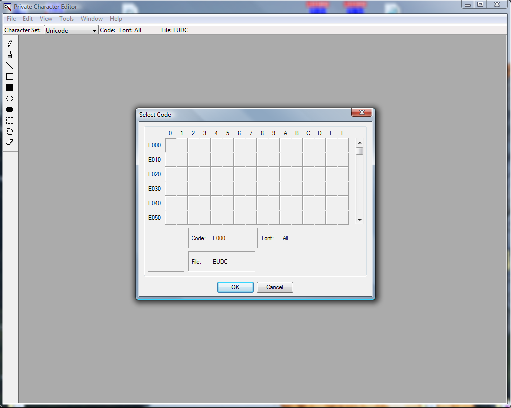Click column header A above the grid
This screenshot has width=511, height=408.
pyautogui.click(x=285, y=133)
